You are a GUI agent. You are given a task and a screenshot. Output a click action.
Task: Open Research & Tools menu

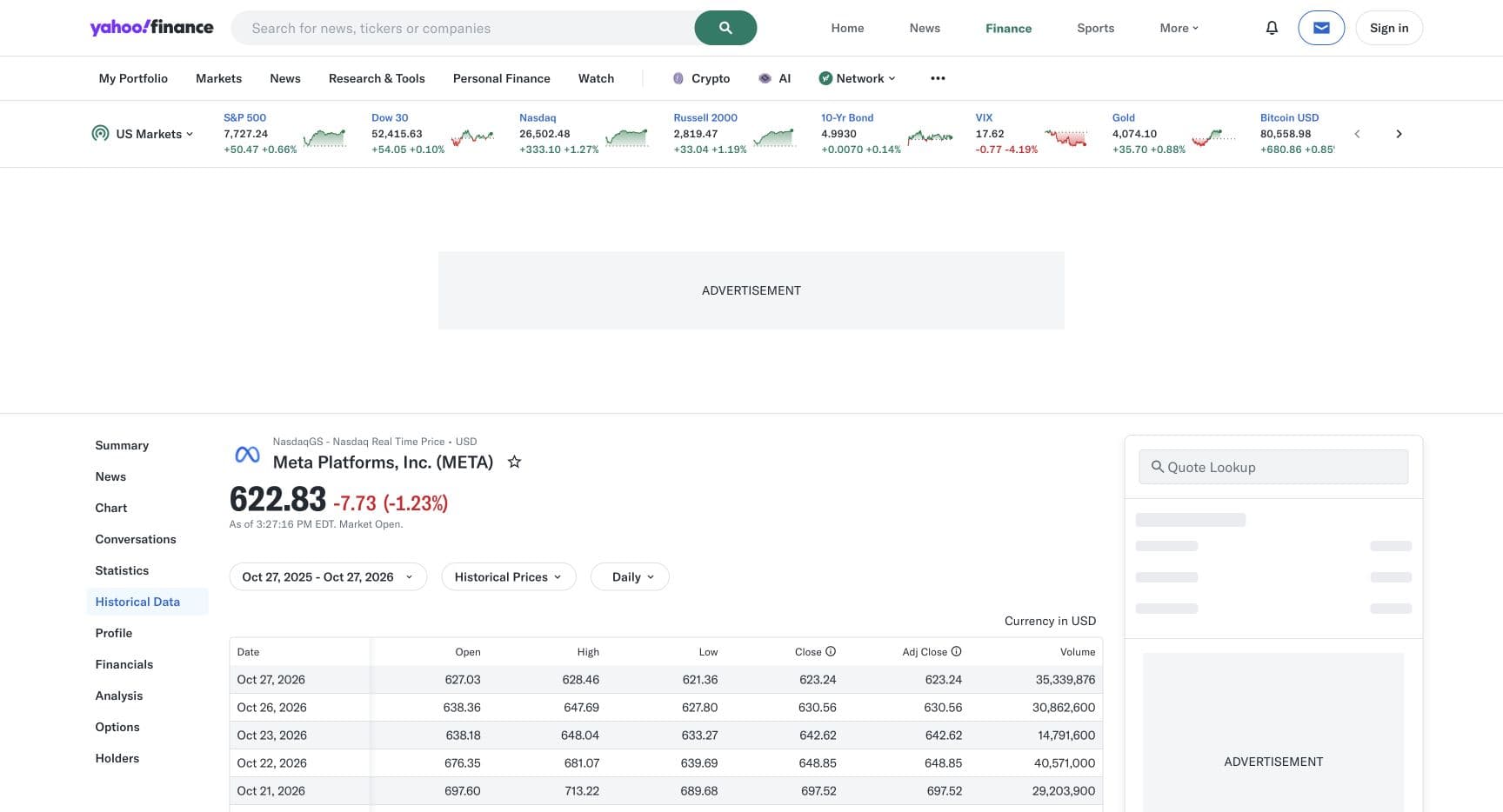(377, 78)
